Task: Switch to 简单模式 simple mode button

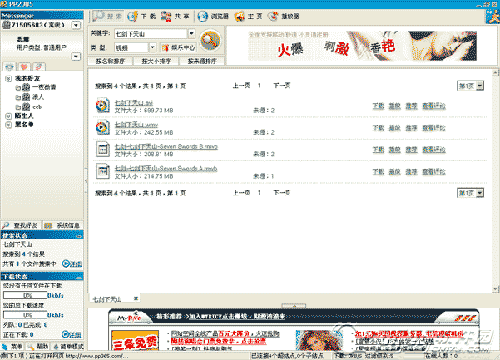Action: click(68, 346)
